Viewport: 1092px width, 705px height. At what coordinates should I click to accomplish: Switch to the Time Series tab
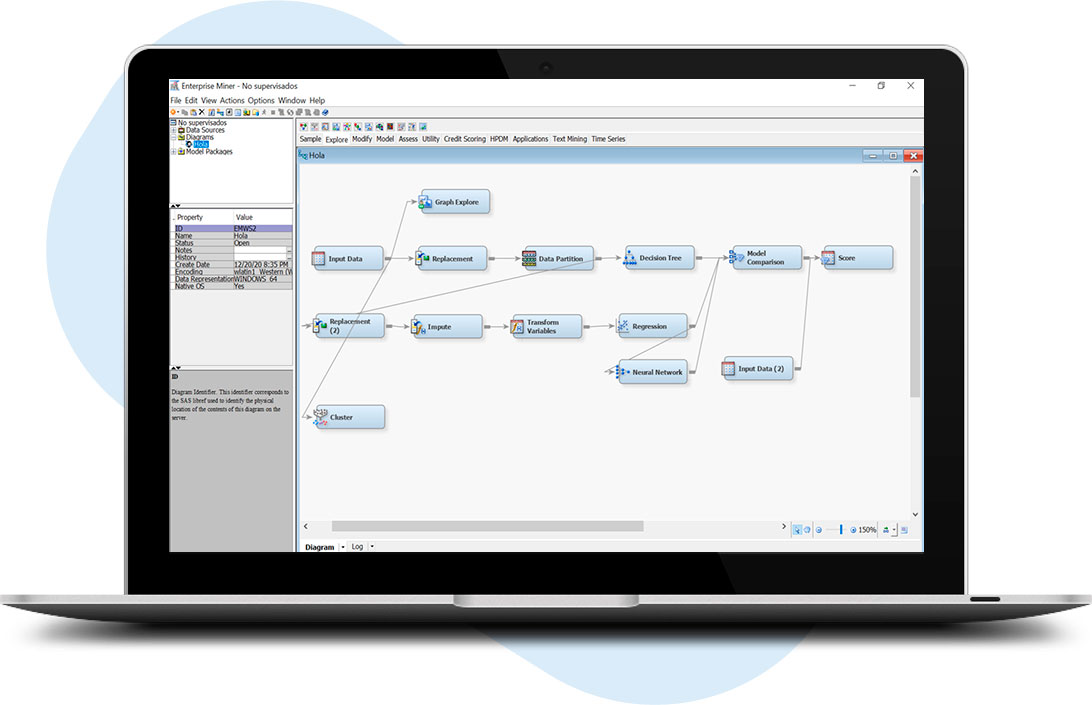[608, 139]
